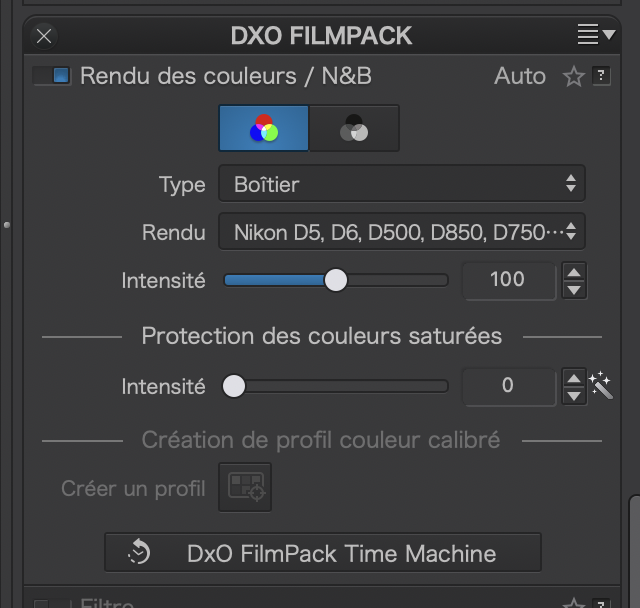The height and width of the screenshot is (608, 640).
Task: Click the magic wand auto protection icon
Action: click(601, 385)
